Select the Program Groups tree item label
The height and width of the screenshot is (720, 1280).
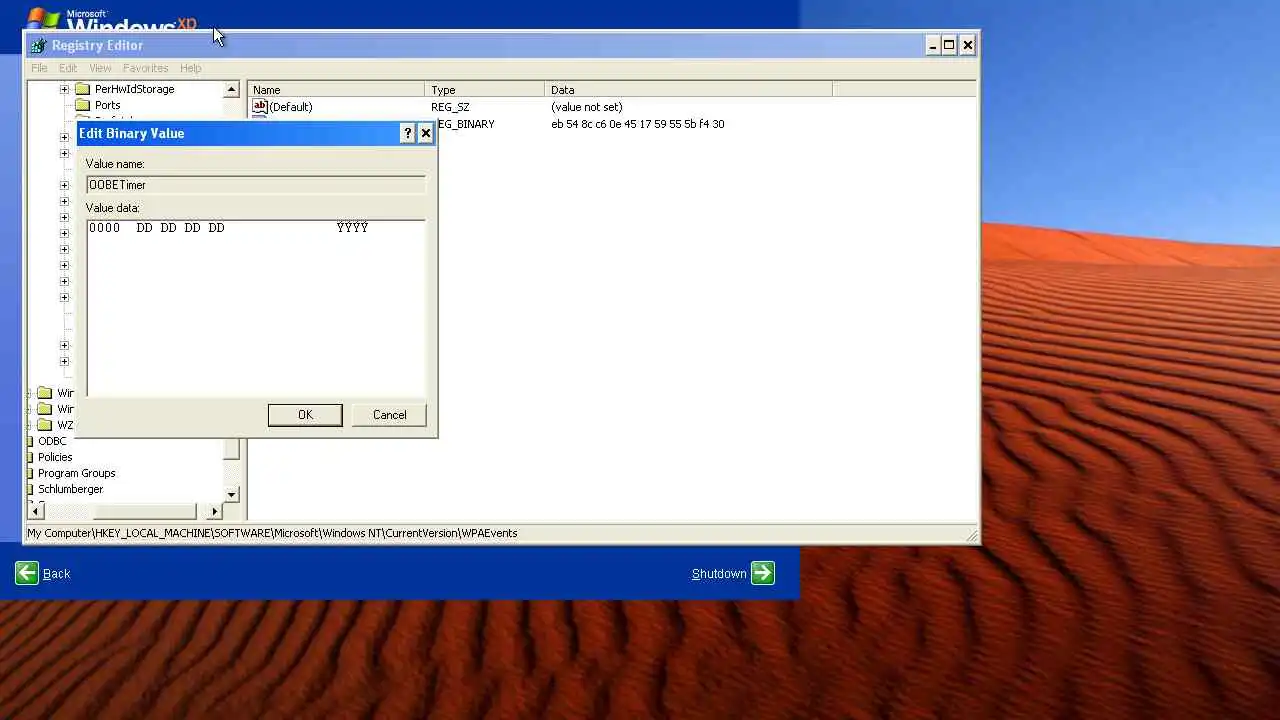point(76,473)
